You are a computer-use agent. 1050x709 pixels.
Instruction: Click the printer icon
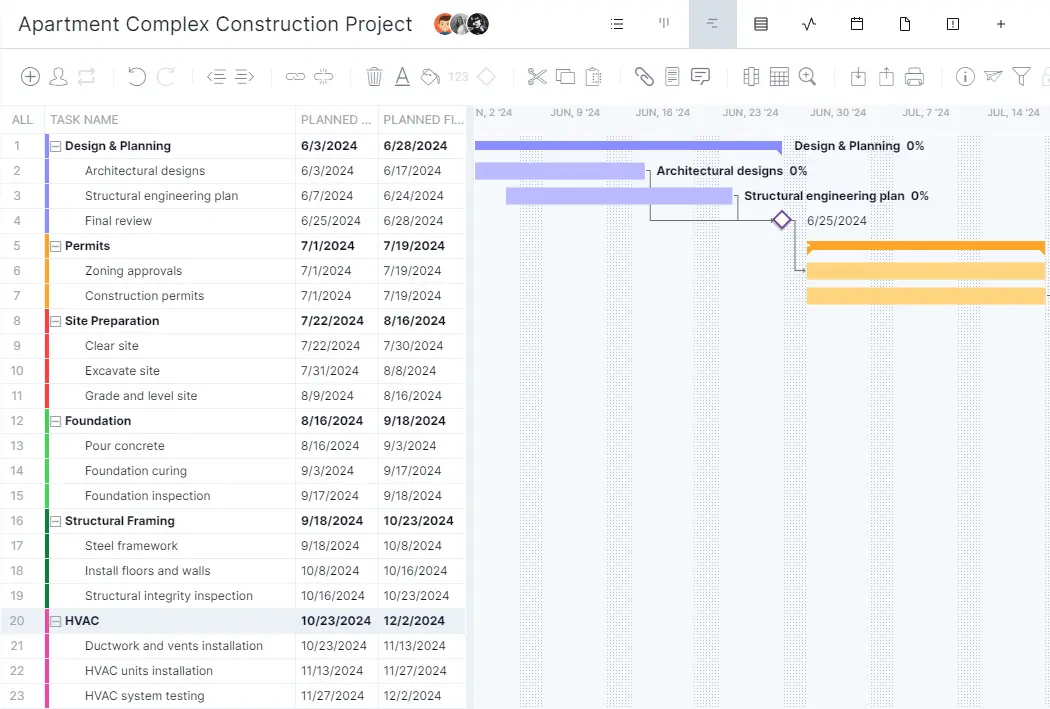click(915, 77)
